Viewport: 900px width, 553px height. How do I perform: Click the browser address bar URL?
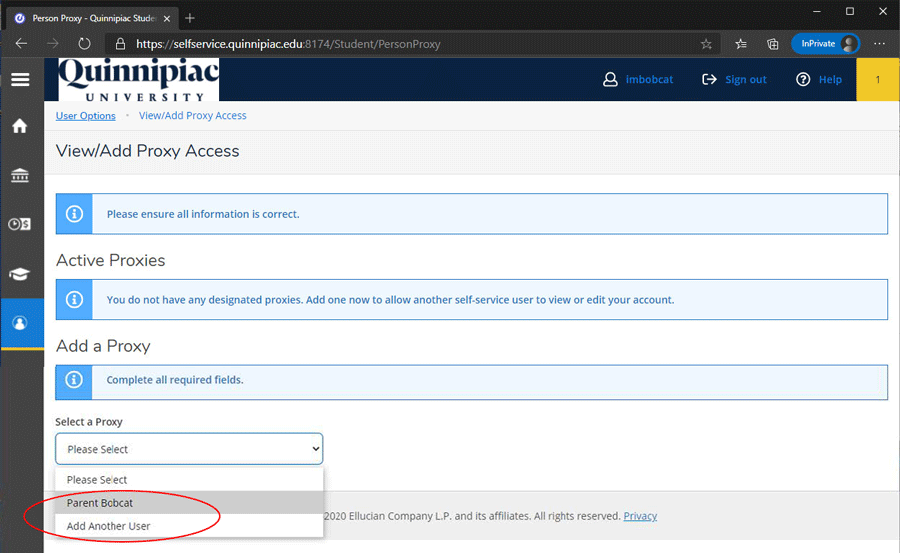click(x=400, y=44)
